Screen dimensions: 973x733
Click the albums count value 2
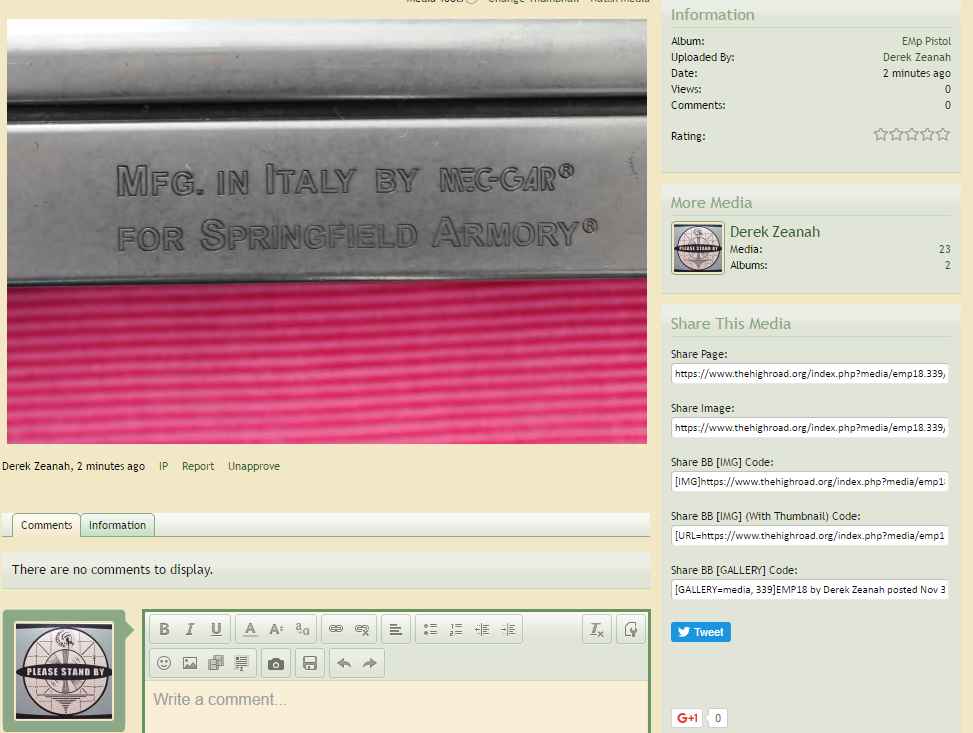(x=948, y=265)
